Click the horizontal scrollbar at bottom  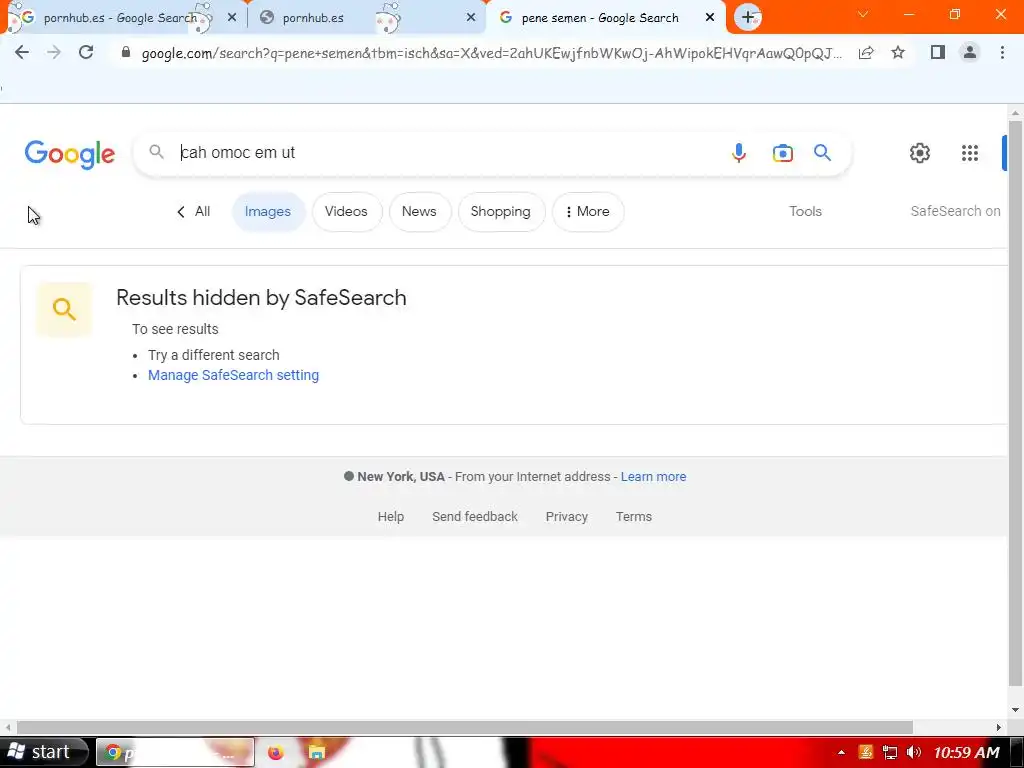pos(464,728)
